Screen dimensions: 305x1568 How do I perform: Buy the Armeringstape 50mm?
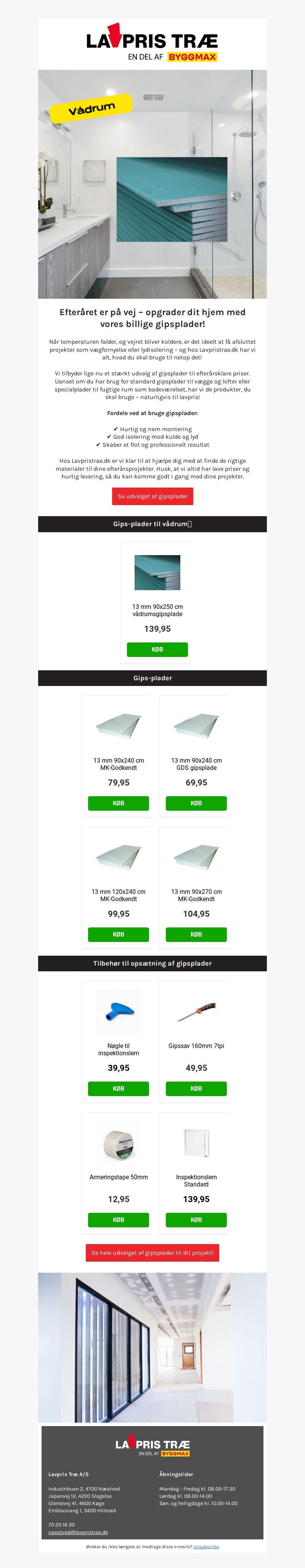click(118, 1220)
